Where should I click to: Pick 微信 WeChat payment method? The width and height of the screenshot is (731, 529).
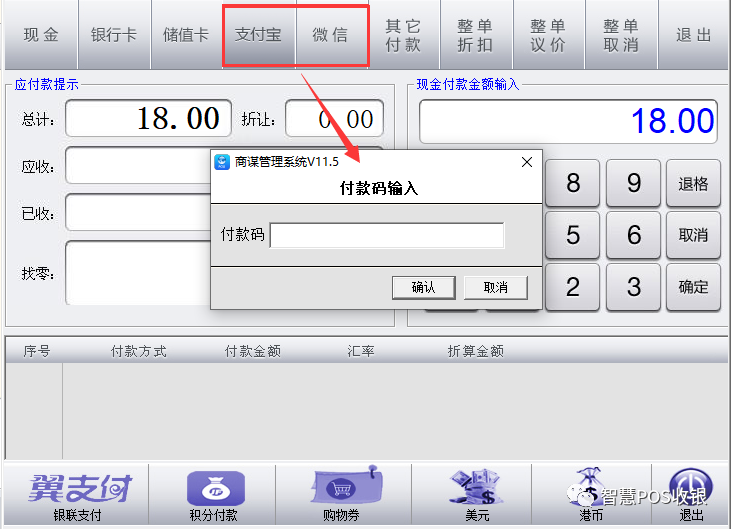click(331, 35)
